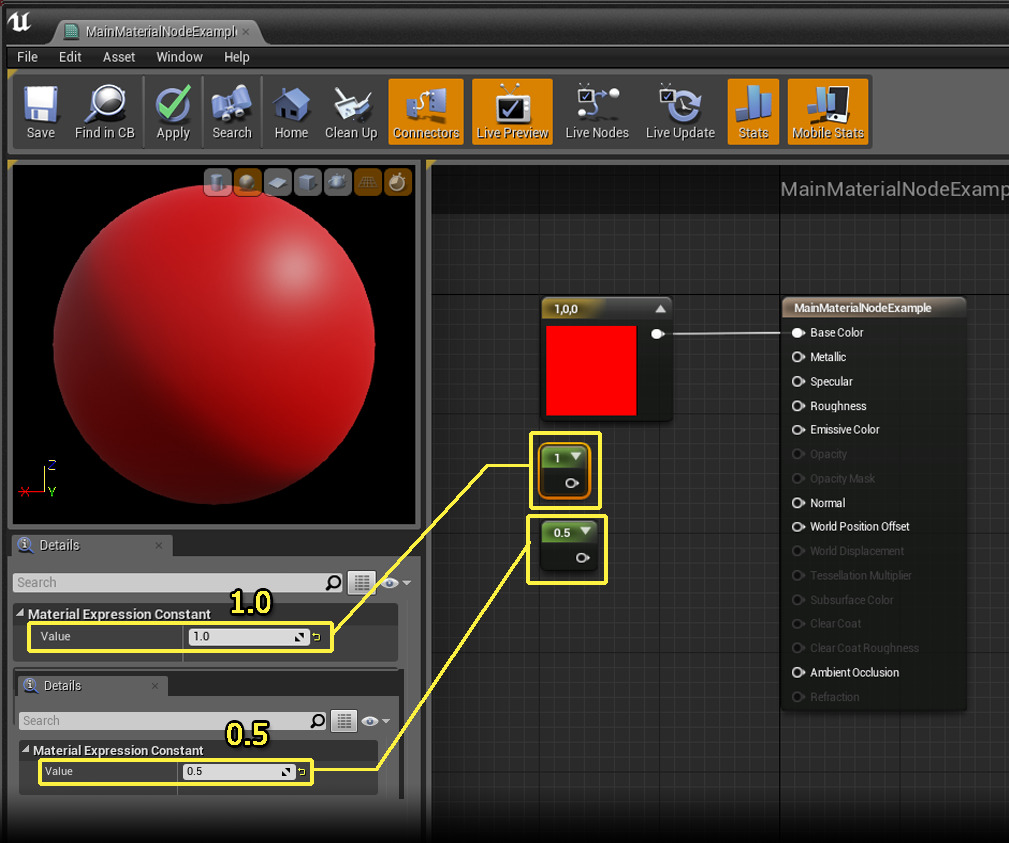1009x843 pixels.
Task: Click the Find in CB toolbar icon
Action: point(104,110)
